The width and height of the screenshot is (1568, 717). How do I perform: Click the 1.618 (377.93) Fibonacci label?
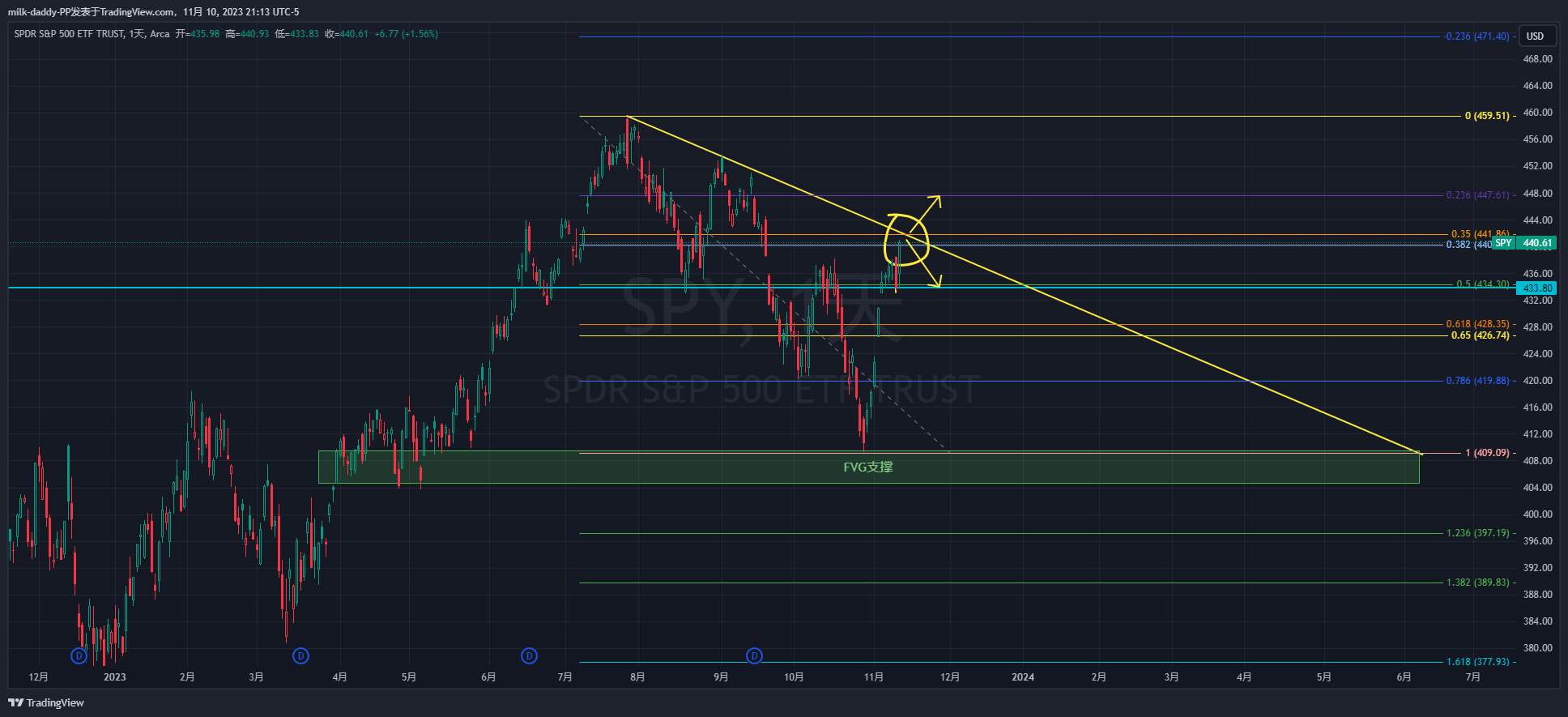tap(1477, 662)
